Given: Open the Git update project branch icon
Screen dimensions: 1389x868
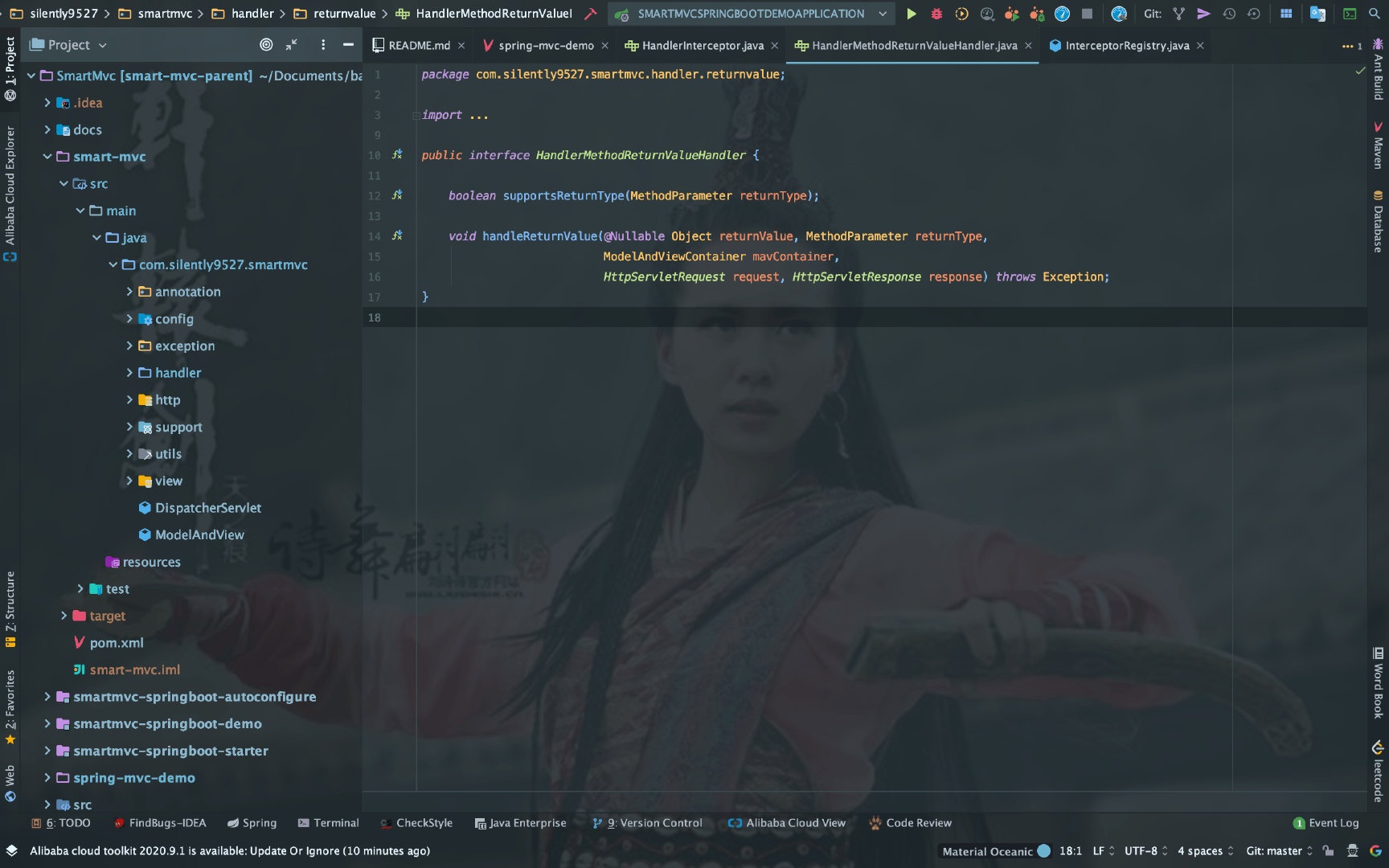Looking at the screenshot, I should point(1178,14).
